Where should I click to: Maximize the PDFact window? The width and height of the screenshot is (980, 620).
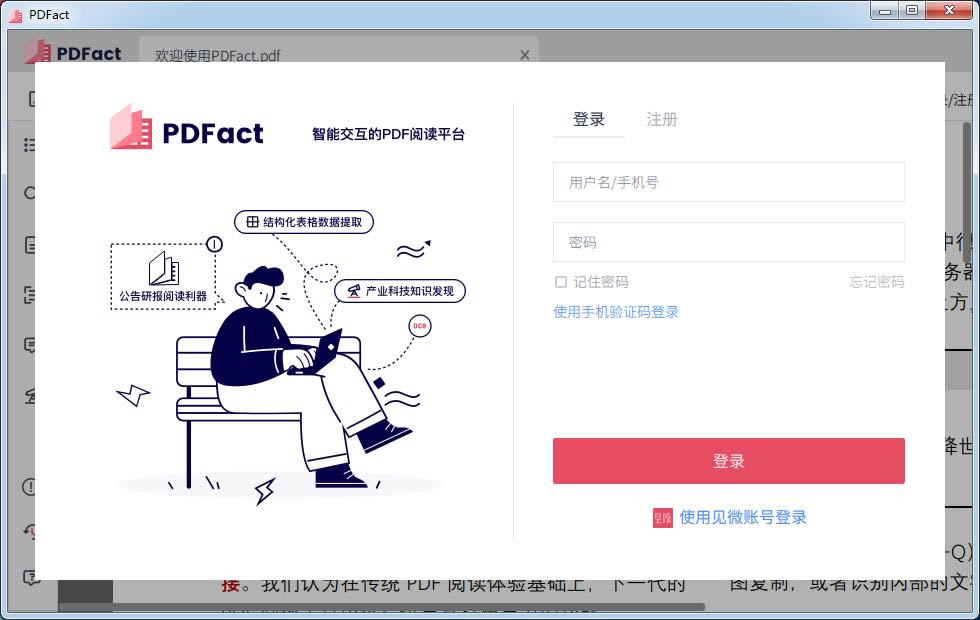pyautogui.click(x=912, y=11)
